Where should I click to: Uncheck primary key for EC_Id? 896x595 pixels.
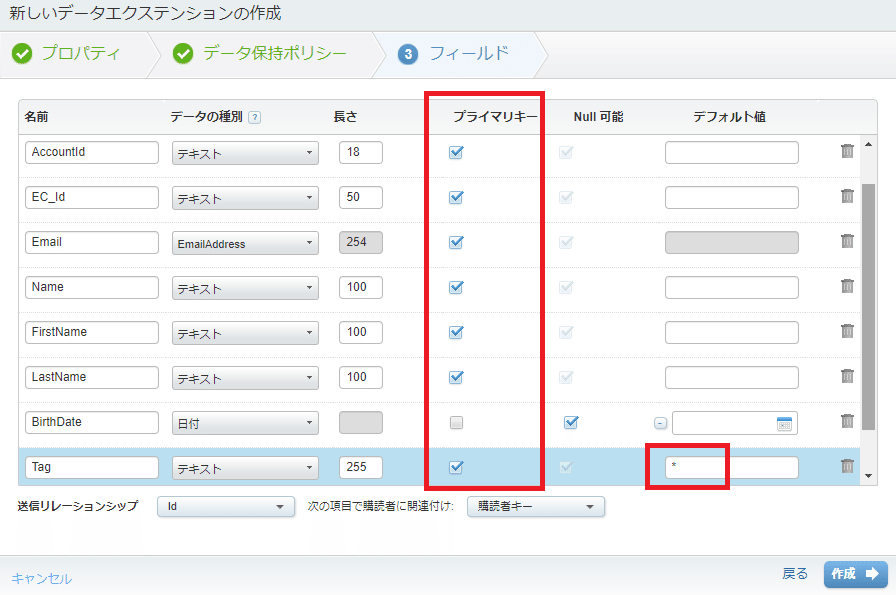click(456, 197)
